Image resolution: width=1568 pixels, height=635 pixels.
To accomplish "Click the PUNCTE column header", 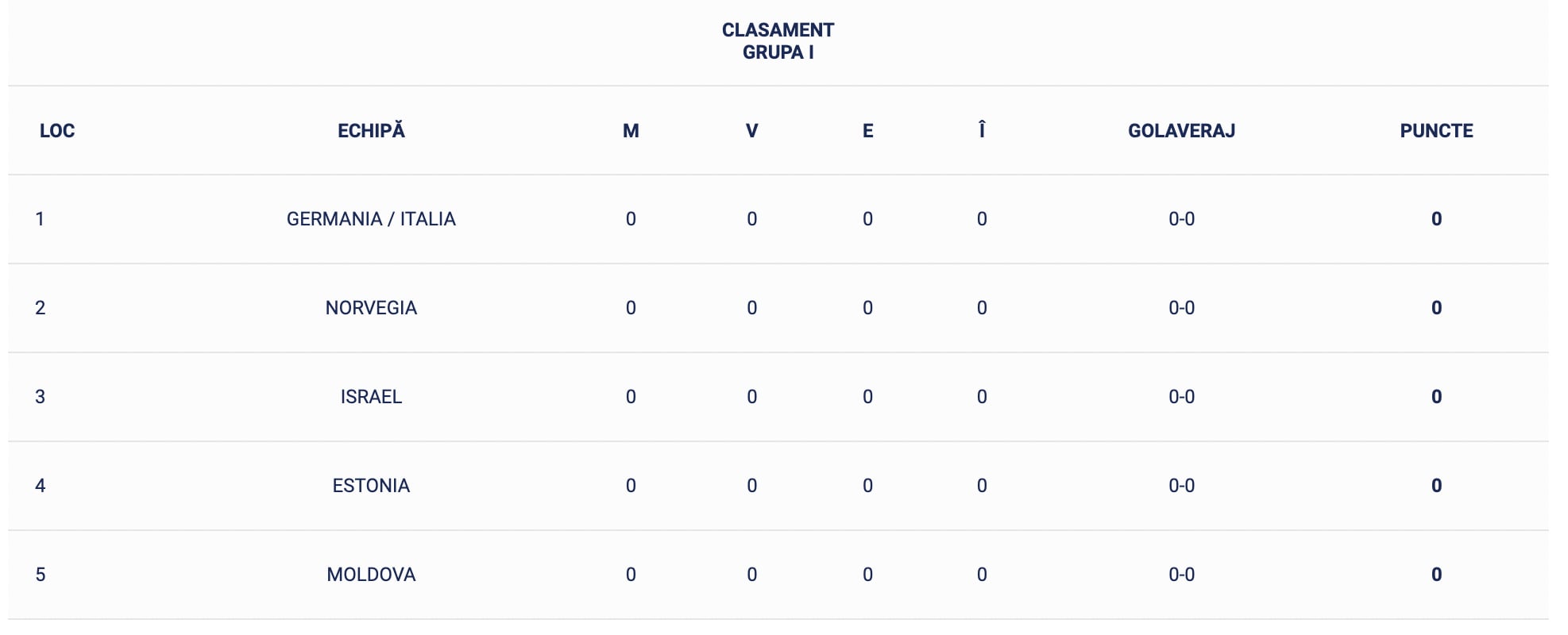I will tap(1436, 131).
